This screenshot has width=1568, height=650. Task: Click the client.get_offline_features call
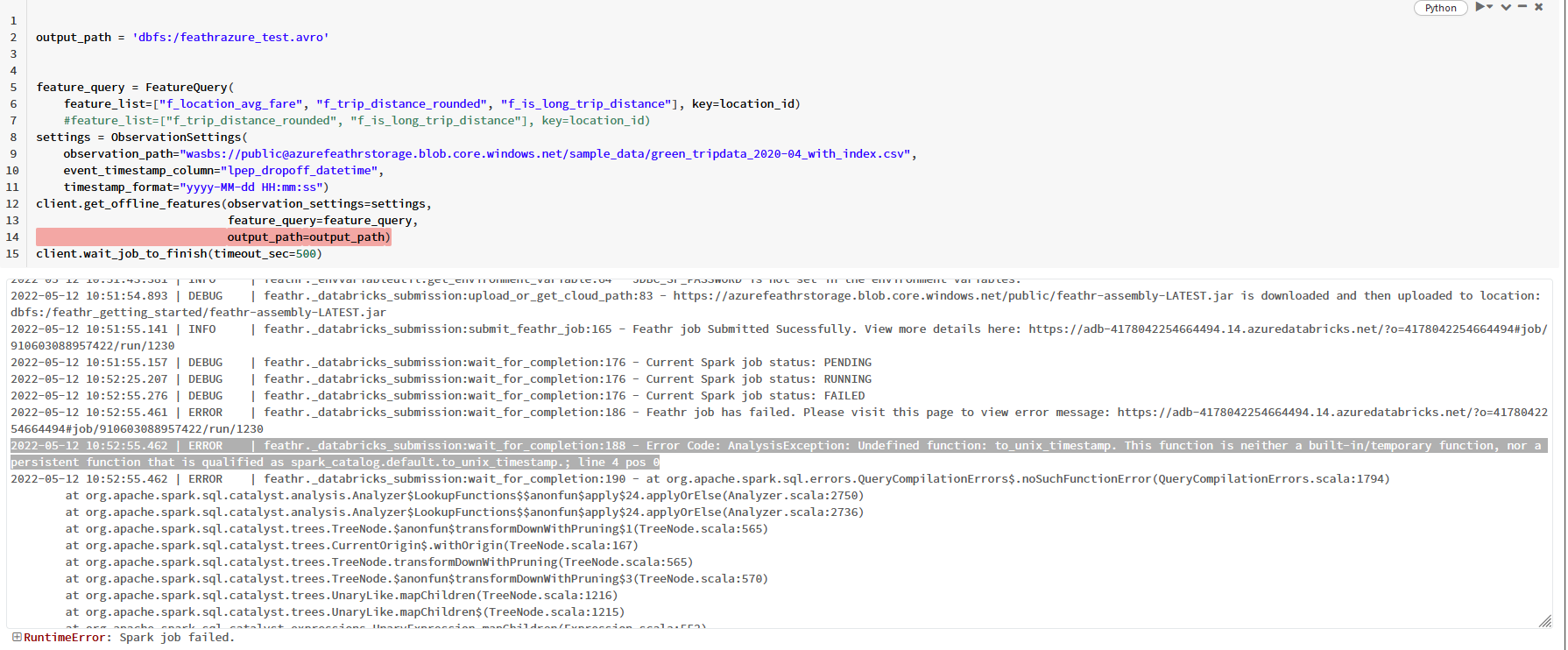[234, 204]
